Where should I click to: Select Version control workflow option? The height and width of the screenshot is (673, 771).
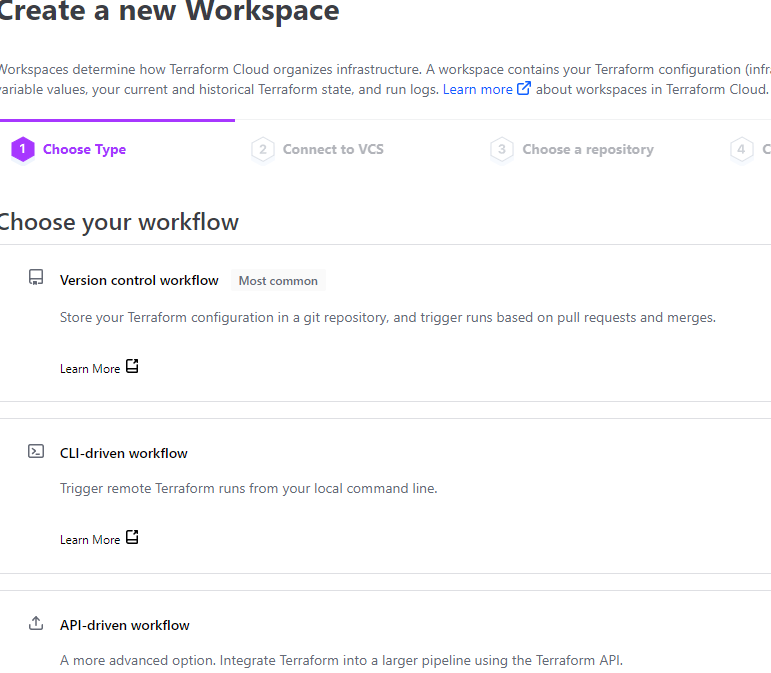pos(139,280)
